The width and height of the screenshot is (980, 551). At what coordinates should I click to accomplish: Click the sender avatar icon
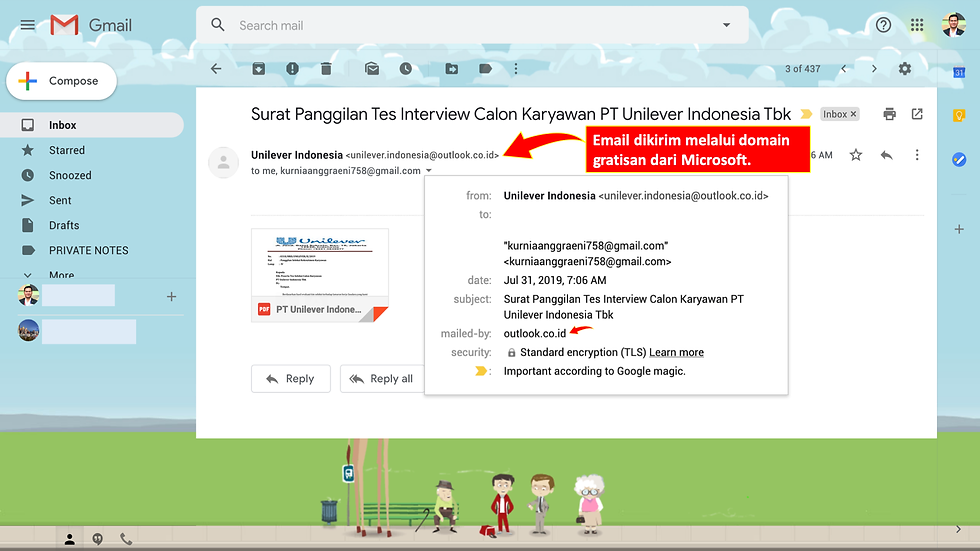pyautogui.click(x=223, y=162)
